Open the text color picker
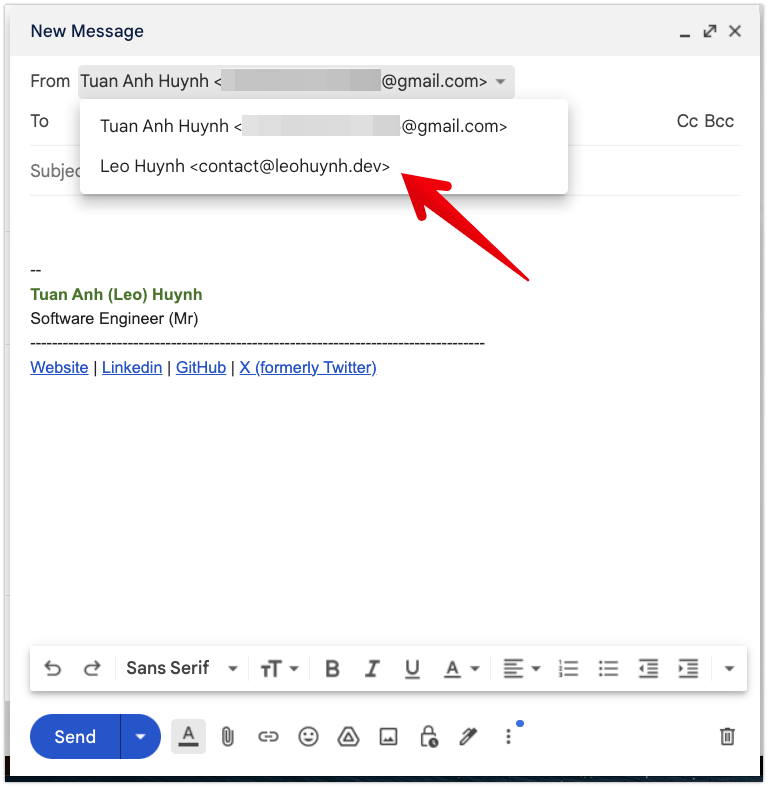 pyautogui.click(x=461, y=669)
